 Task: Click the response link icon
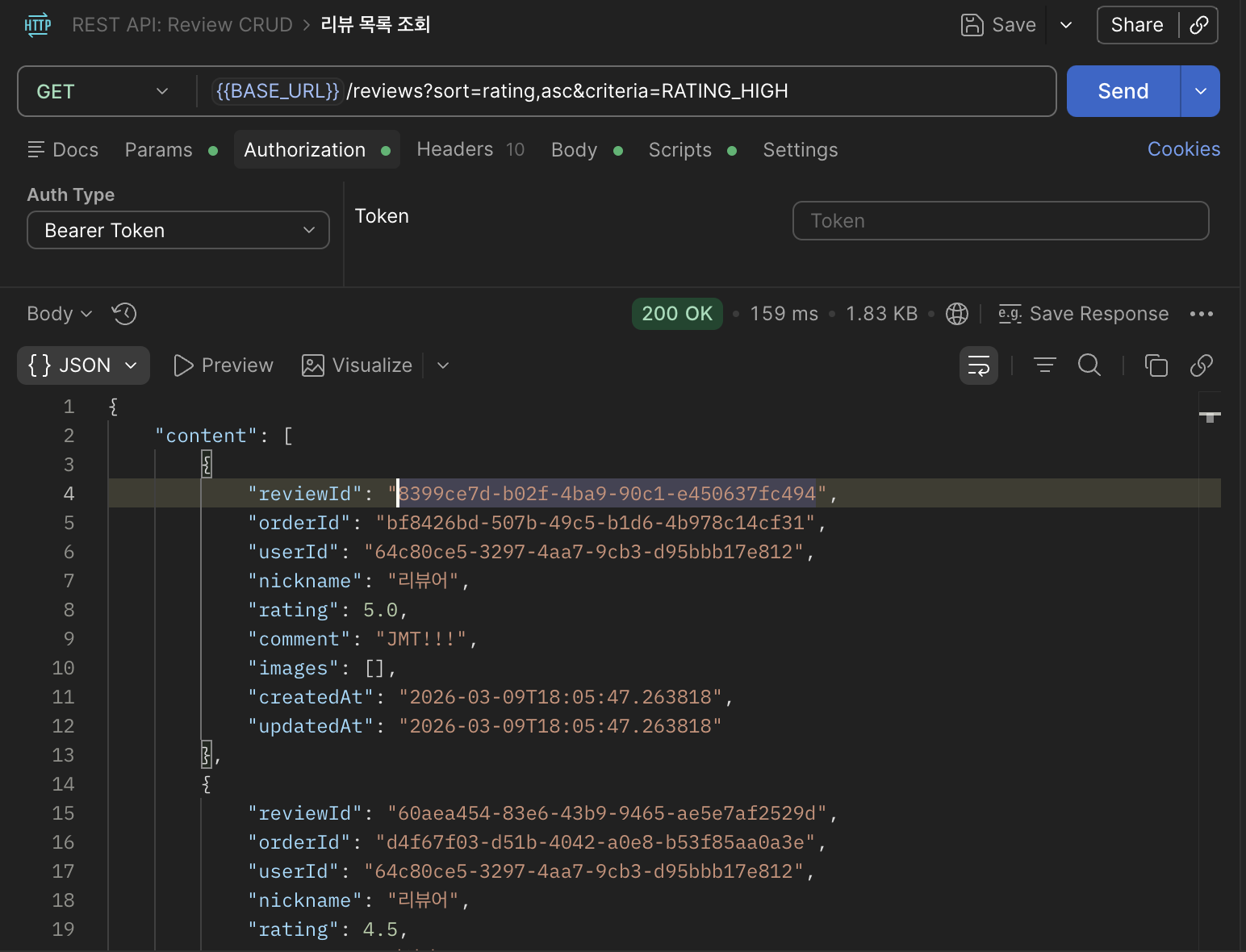click(x=1202, y=365)
